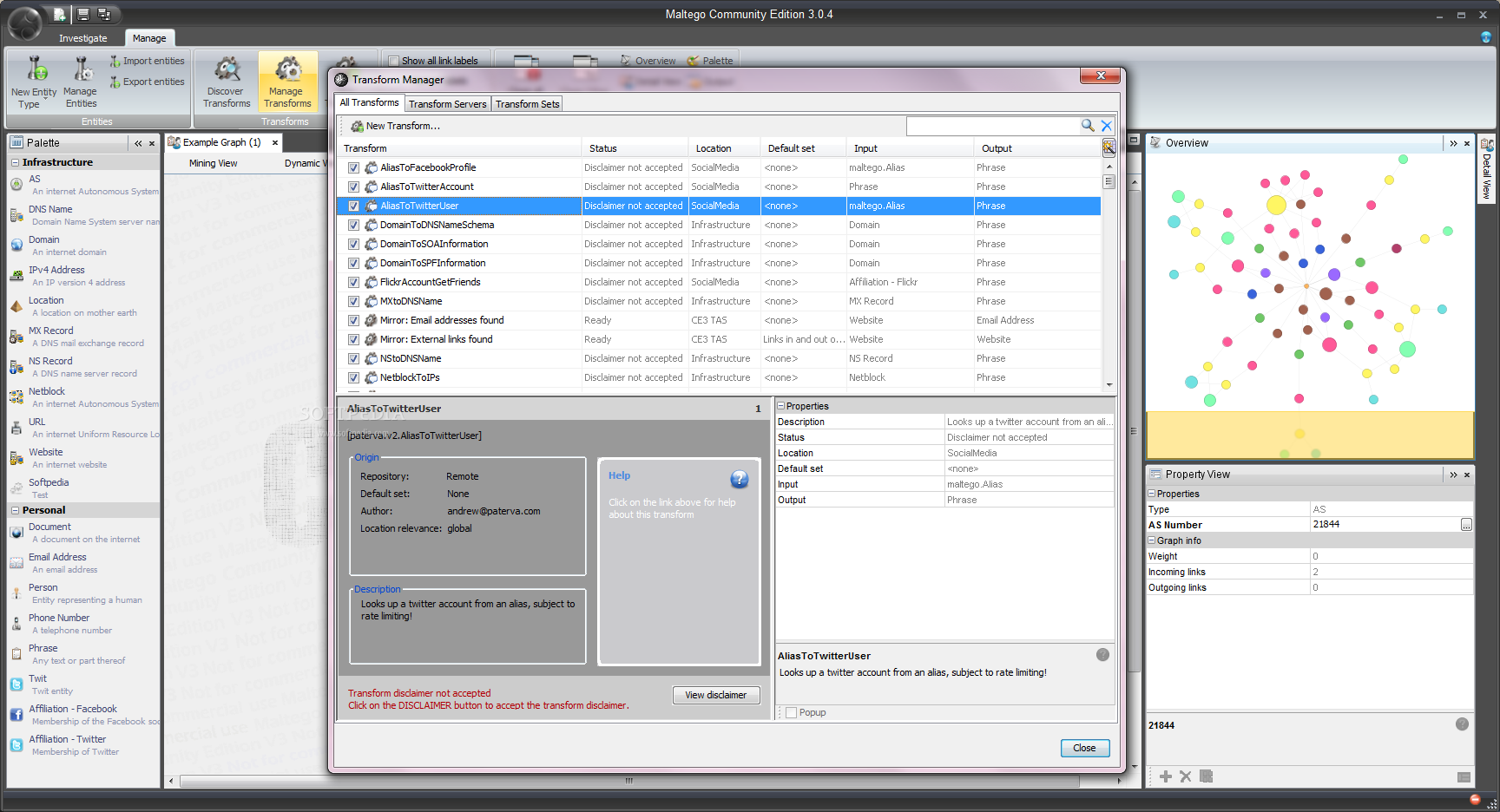1500x812 pixels.
Task: Click the blue Help question mark icon
Action: tap(740, 479)
